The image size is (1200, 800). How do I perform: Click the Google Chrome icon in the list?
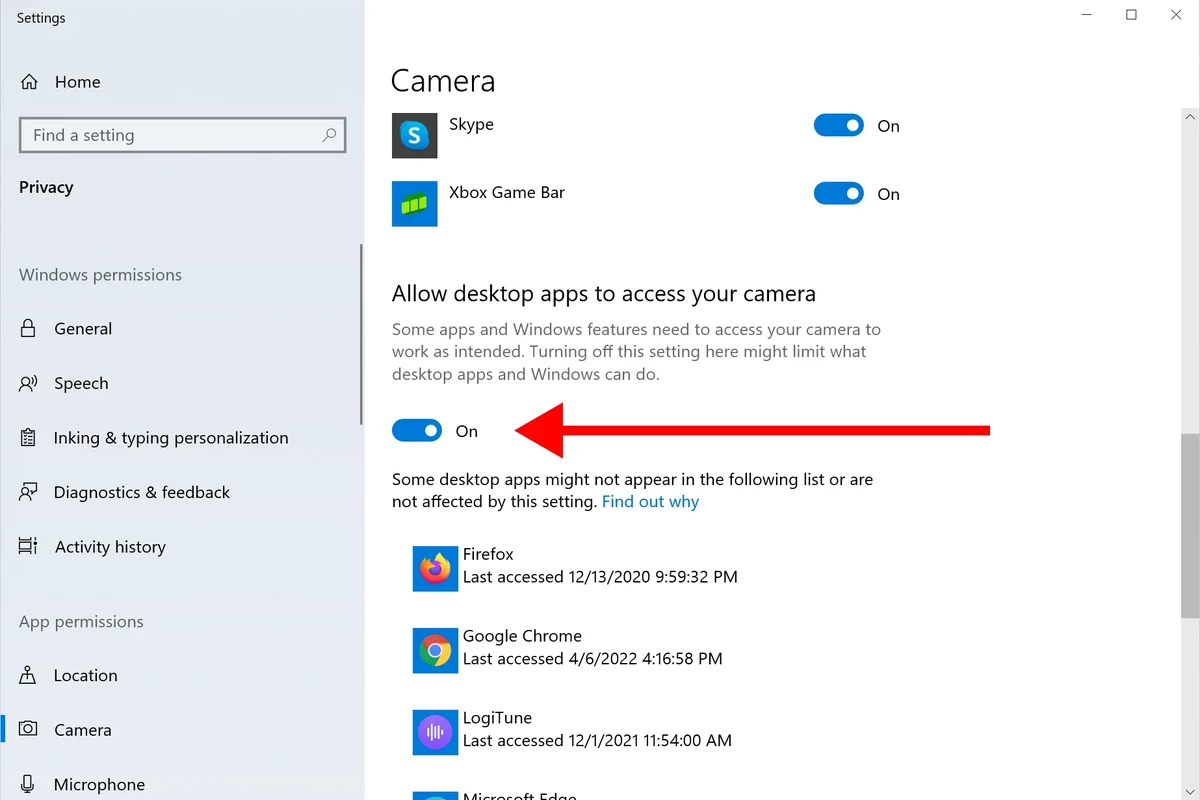pos(435,650)
